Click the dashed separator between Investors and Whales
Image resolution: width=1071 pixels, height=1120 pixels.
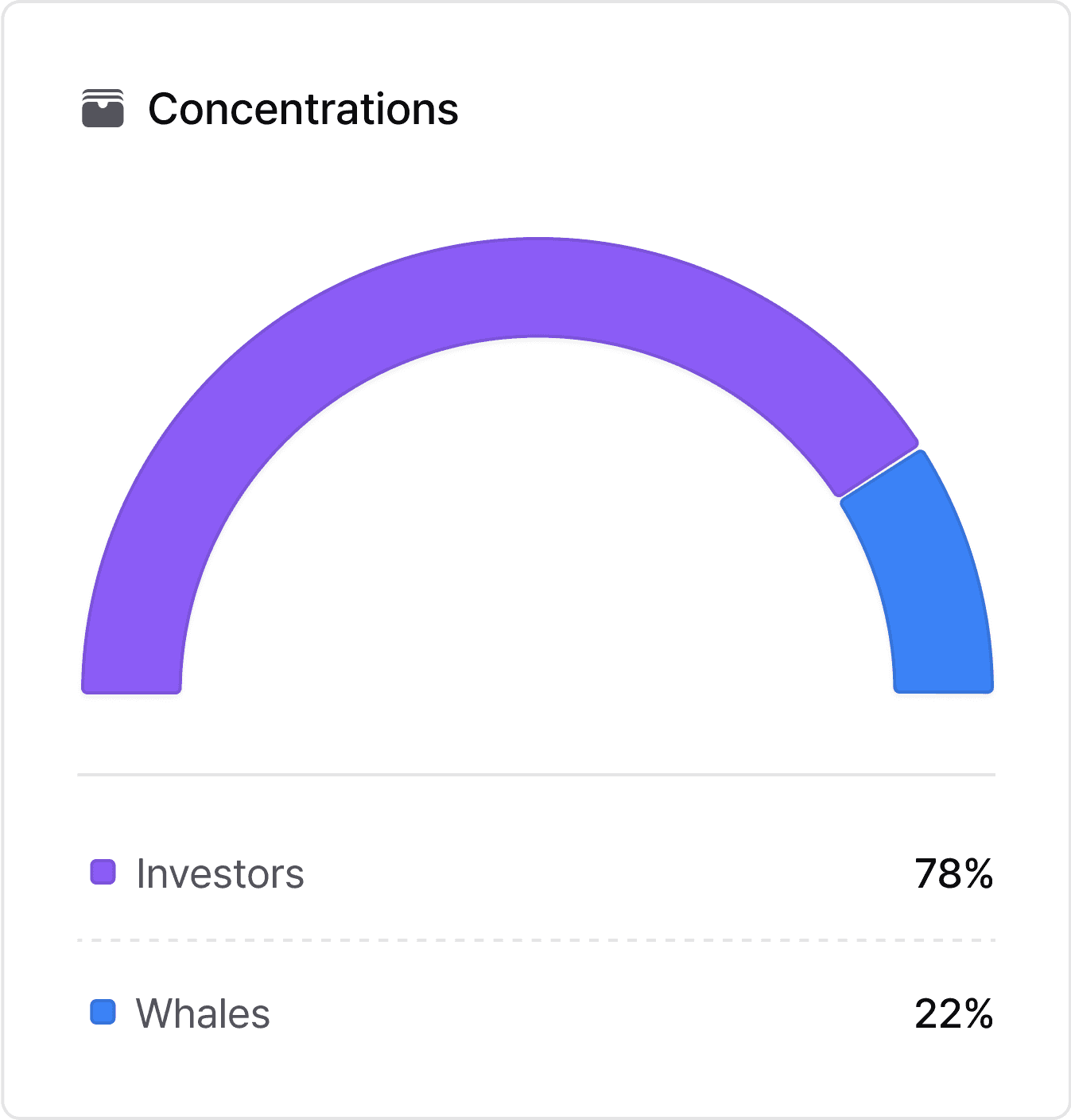click(x=537, y=940)
